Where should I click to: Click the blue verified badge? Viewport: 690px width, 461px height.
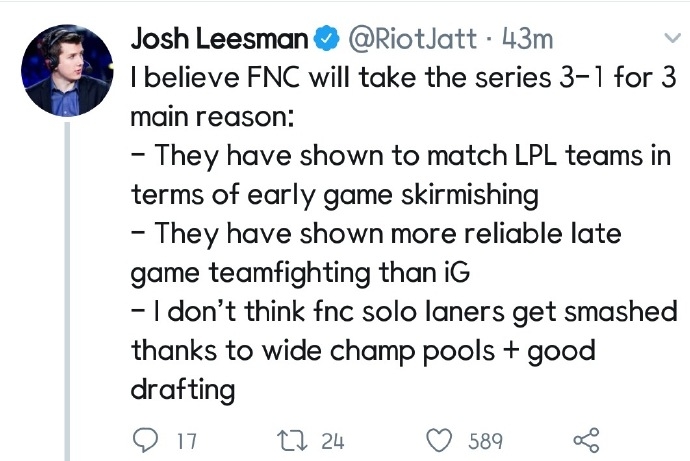coord(326,40)
